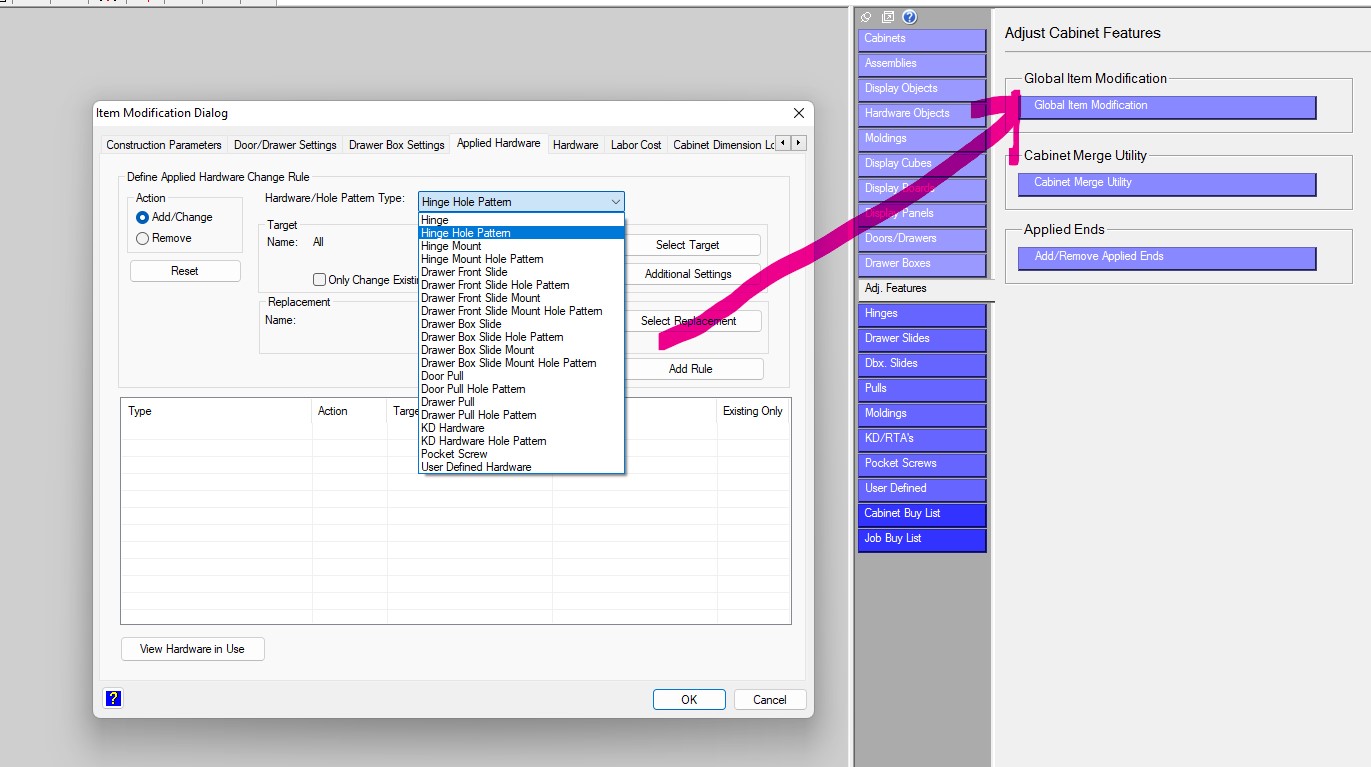Select the Remove action radio button
This screenshot has width=1371, height=767.
143,238
